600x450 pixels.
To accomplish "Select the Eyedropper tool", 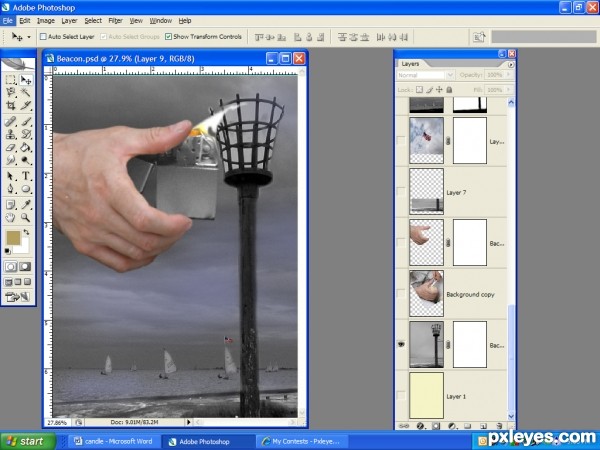I will point(26,205).
